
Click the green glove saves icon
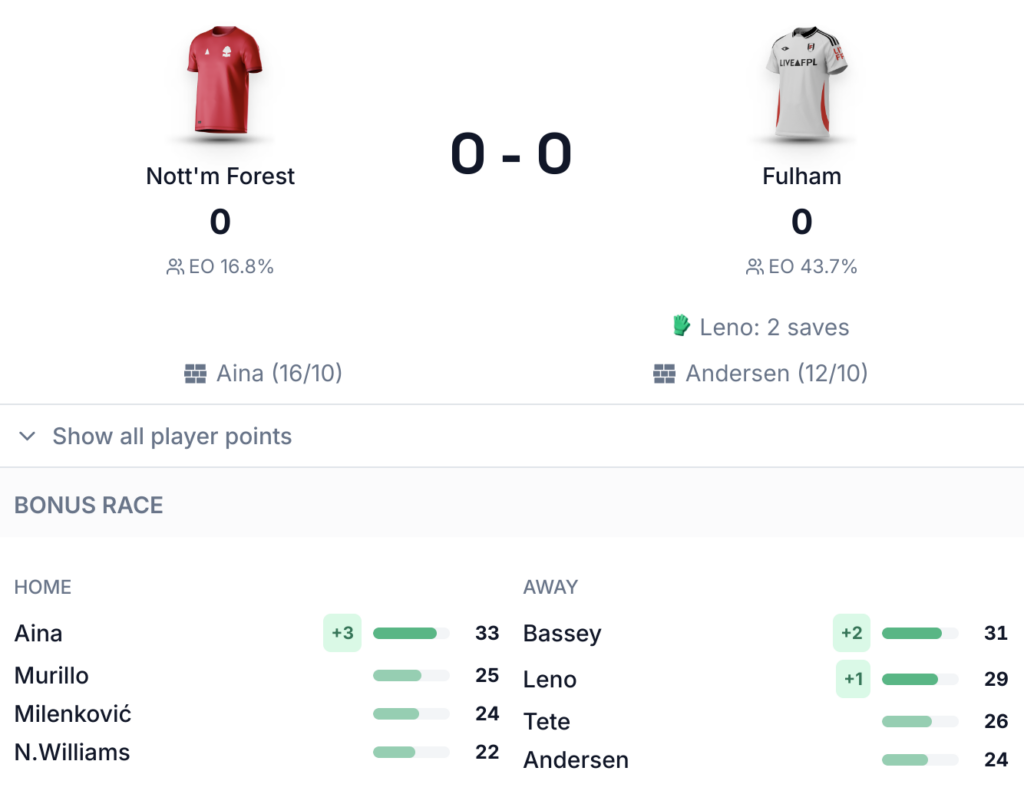(x=681, y=325)
